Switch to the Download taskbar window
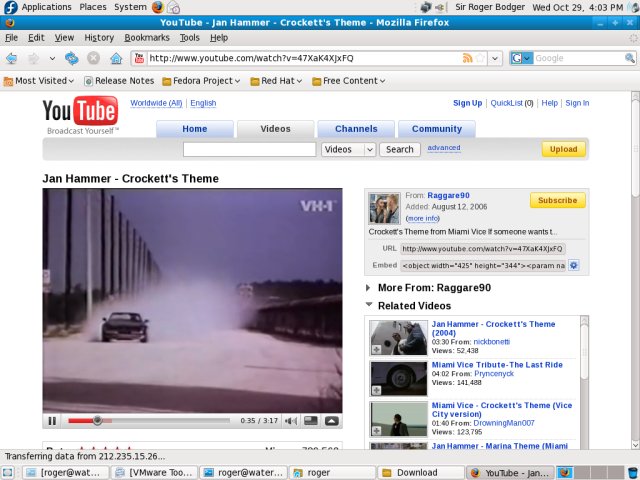The image size is (640, 480). pyautogui.click(x=421, y=473)
